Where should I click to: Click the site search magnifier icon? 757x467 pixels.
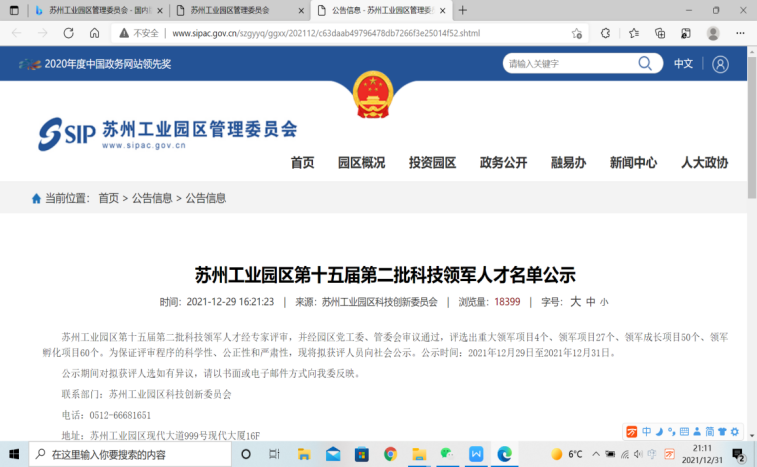(645, 63)
